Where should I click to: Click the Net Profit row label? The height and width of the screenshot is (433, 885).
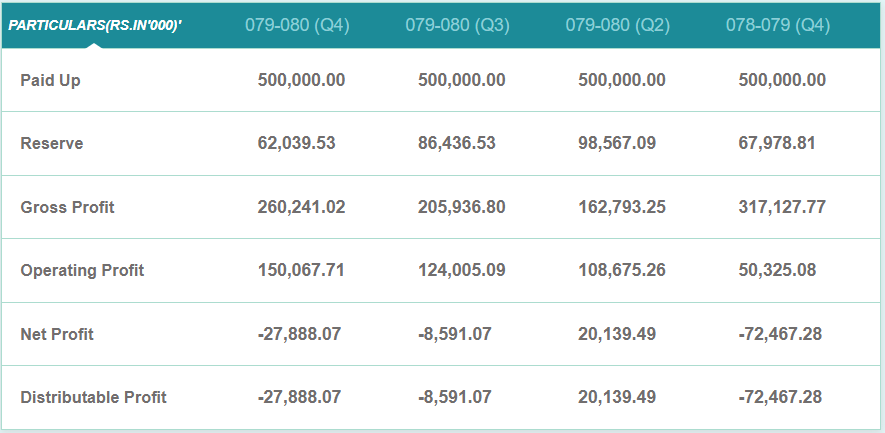(x=57, y=334)
